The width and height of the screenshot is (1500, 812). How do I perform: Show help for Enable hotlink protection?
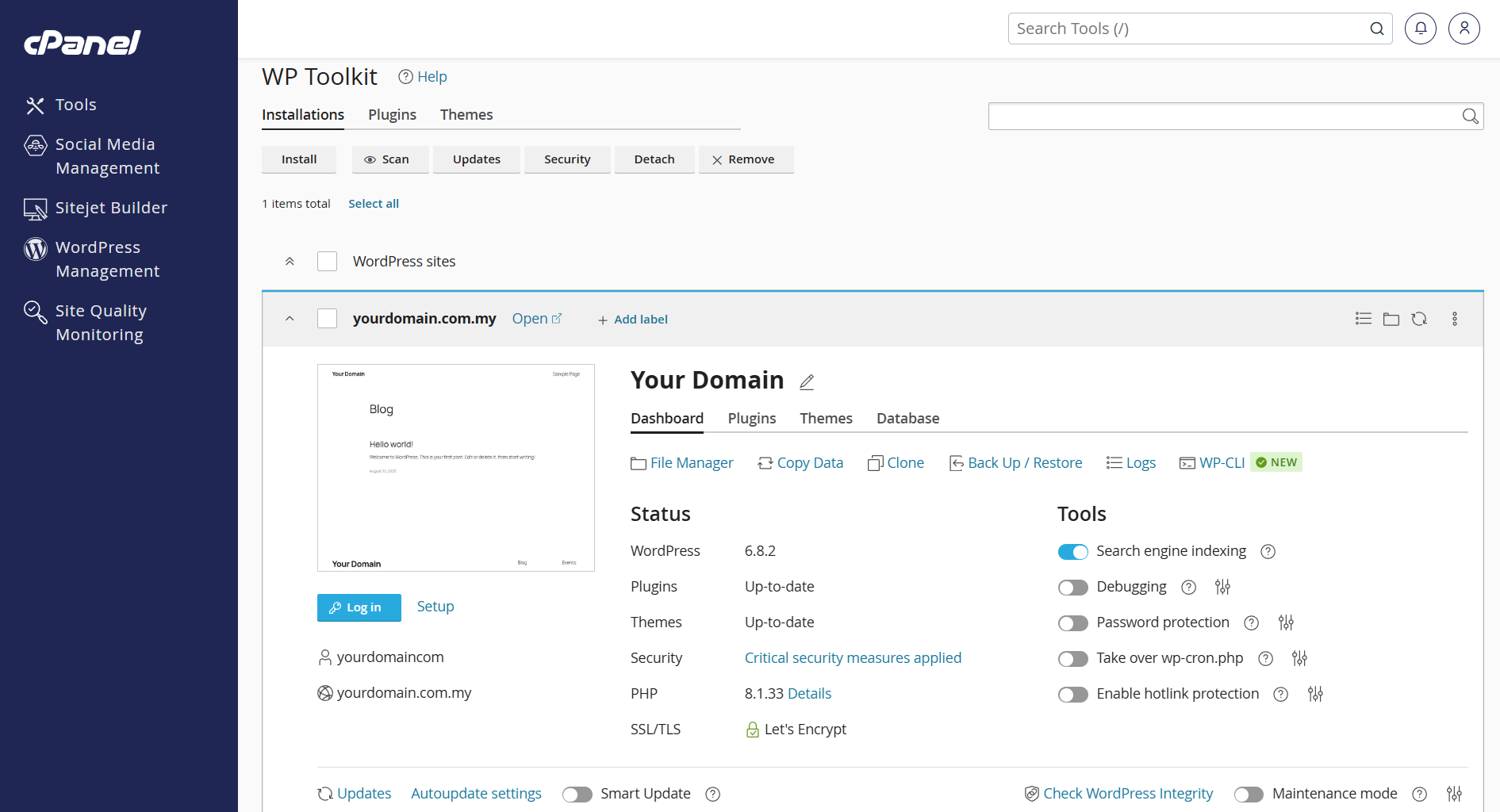pyautogui.click(x=1281, y=695)
